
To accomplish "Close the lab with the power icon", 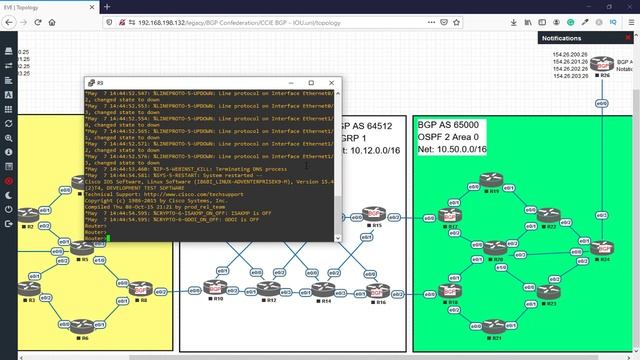I will tap(9, 209).
